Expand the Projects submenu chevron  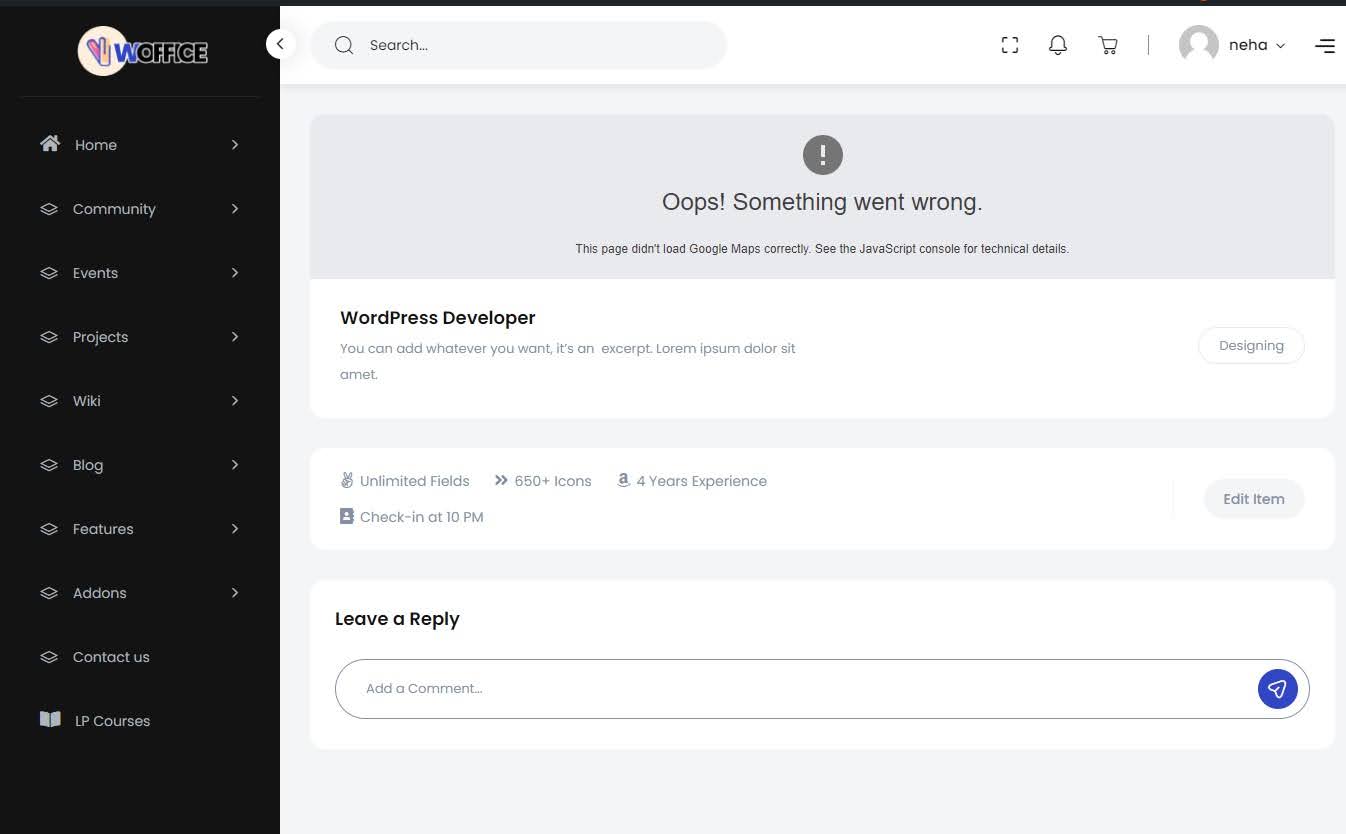tap(235, 337)
